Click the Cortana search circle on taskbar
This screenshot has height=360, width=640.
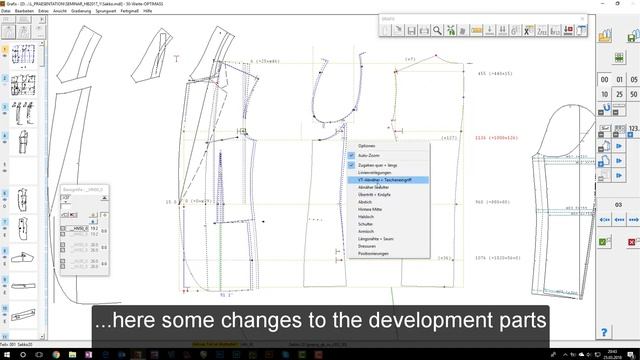[x=23, y=355]
